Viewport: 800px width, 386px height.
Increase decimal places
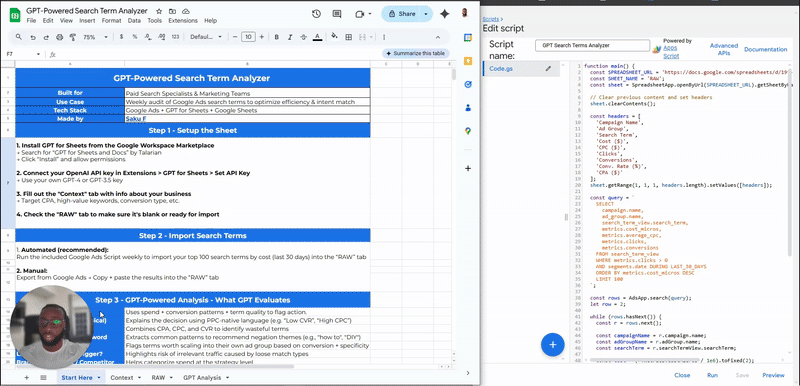(161, 37)
